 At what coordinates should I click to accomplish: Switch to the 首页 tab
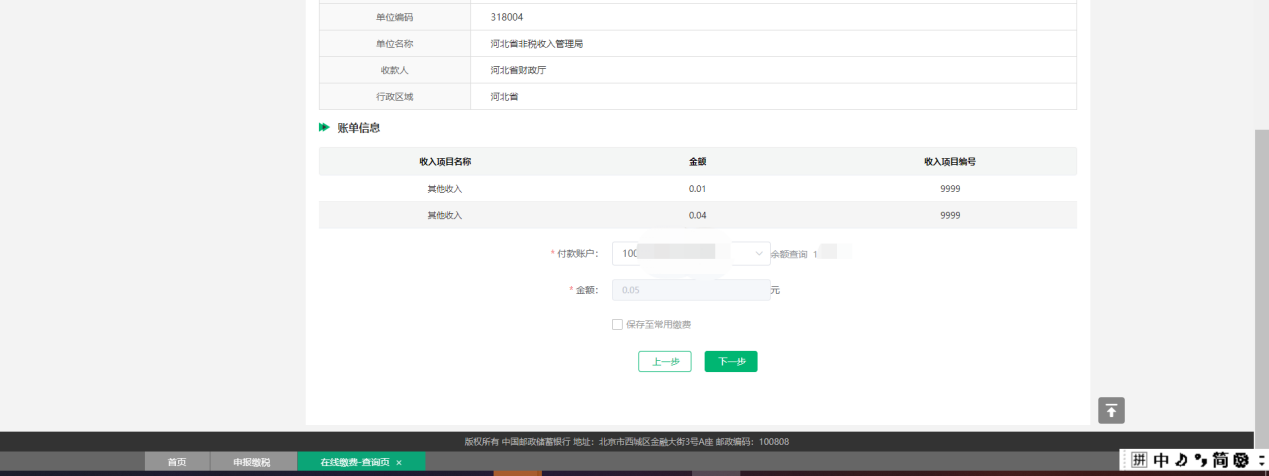pyautogui.click(x=177, y=462)
